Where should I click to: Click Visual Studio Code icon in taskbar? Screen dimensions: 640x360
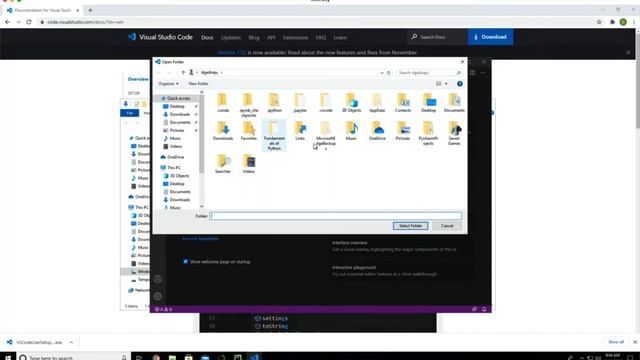(x=254, y=357)
